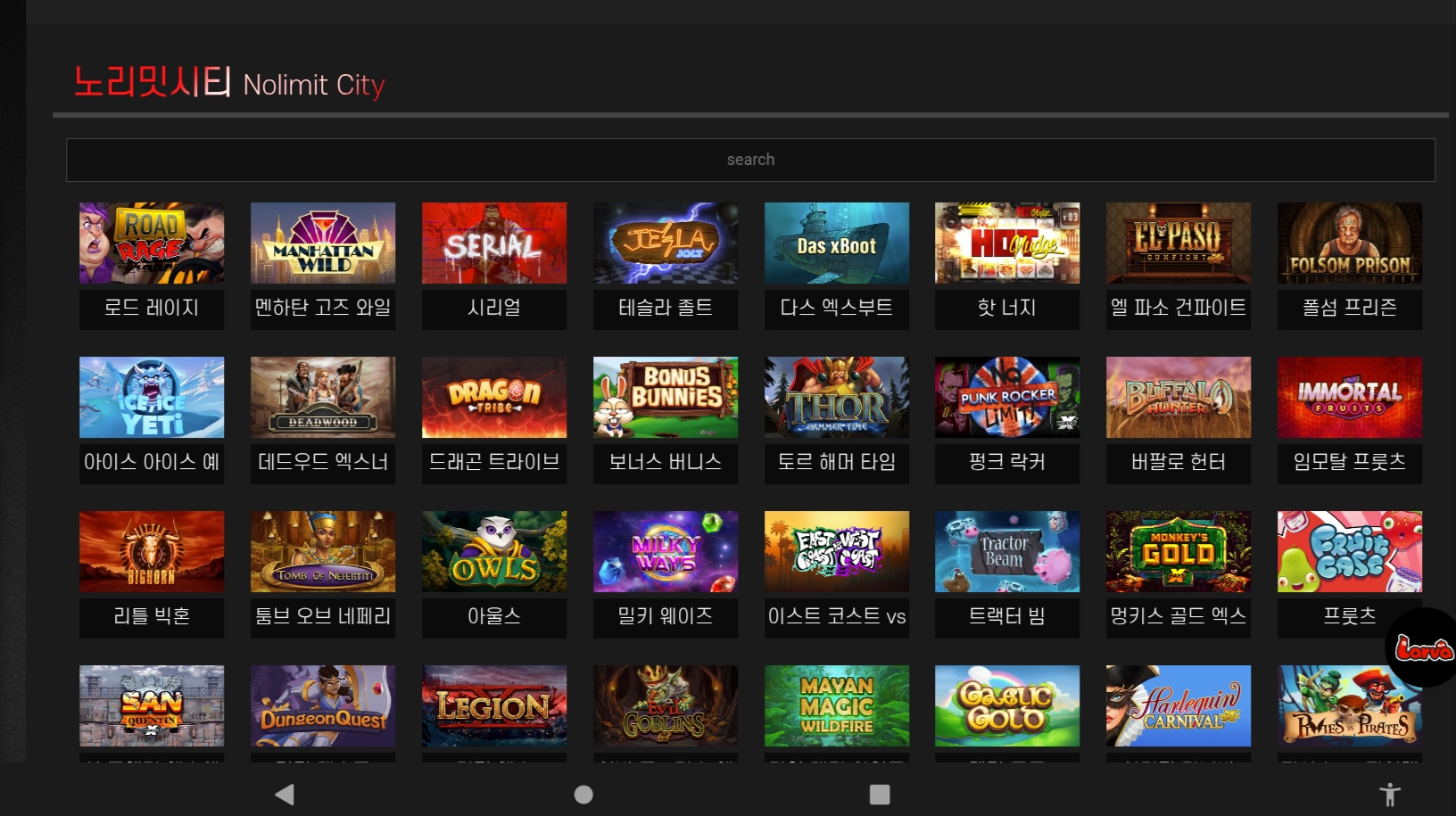Viewport: 1456px width, 816px height.
Task: Open the floating Larva bubble icon
Action: coord(1423,648)
